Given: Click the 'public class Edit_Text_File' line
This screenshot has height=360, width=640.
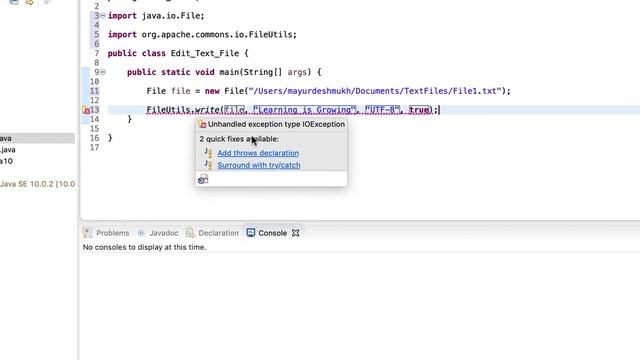Looking at the screenshot, I should pos(178,53).
